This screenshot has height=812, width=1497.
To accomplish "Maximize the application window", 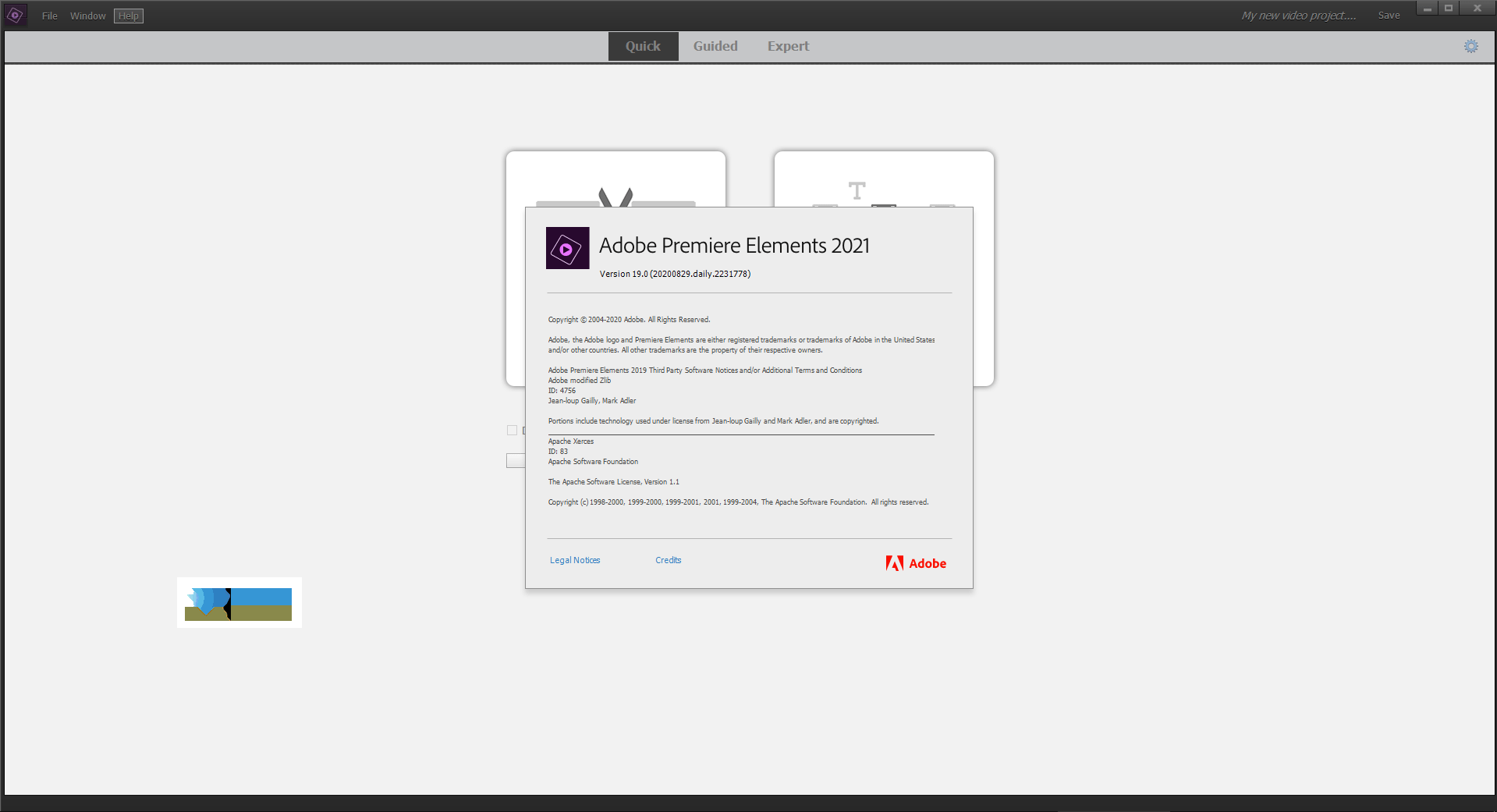I will [x=1449, y=9].
